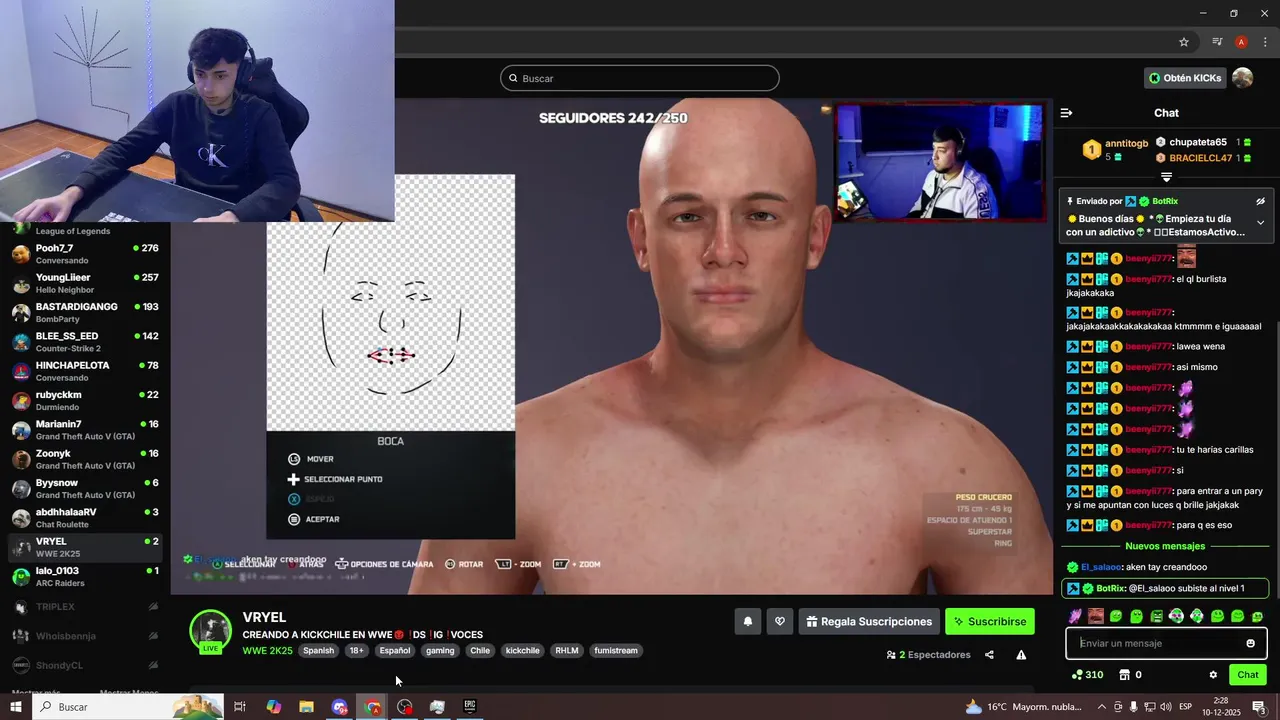Collapse the chat panel arrow icon
Viewport: 1280px width, 720px height.
coord(1066,113)
